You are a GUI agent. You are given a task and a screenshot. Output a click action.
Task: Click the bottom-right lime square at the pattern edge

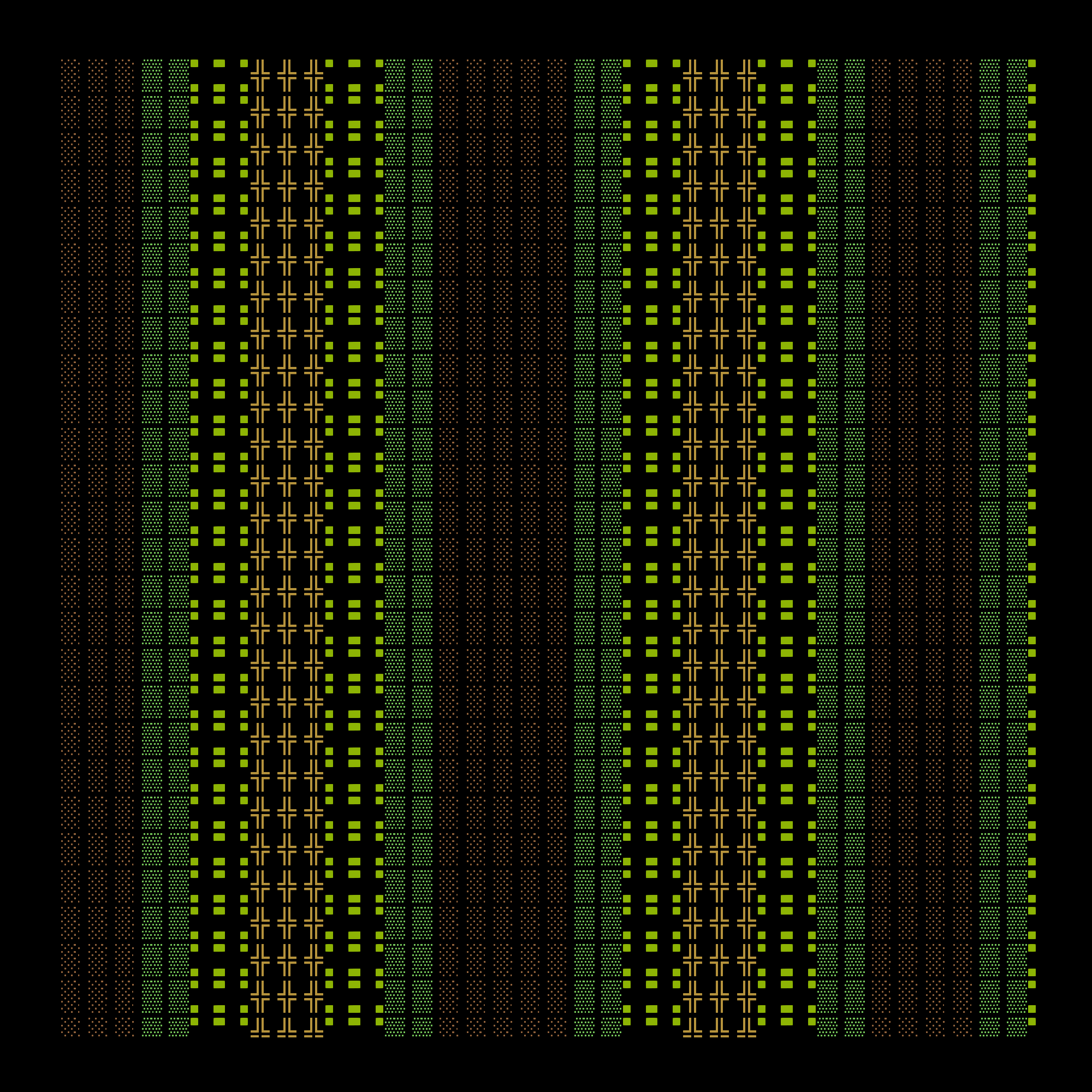[x=1031, y=1022]
